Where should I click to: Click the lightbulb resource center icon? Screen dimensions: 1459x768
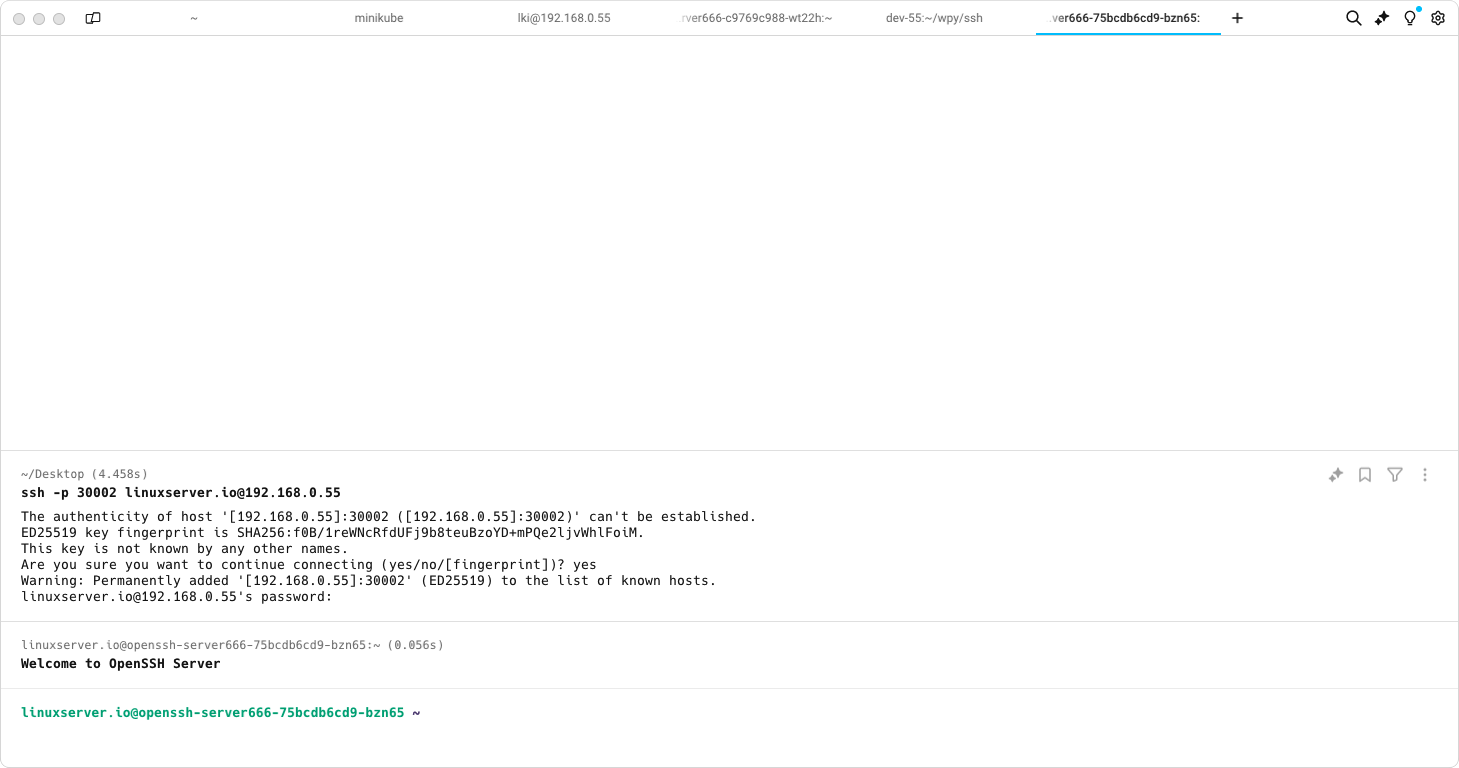coord(1410,18)
